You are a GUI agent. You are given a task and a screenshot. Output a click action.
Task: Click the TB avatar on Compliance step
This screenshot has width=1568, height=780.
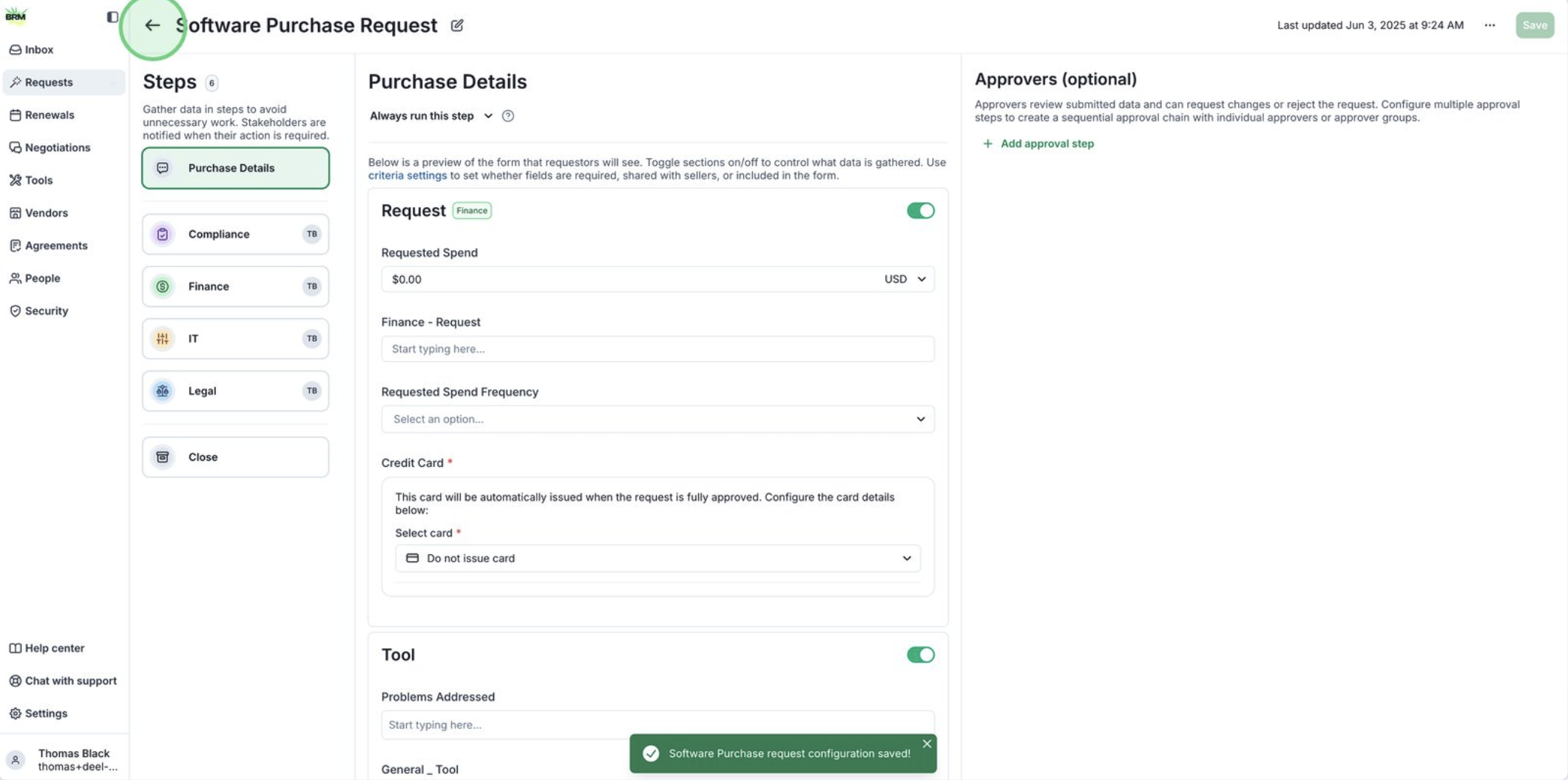(x=312, y=234)
